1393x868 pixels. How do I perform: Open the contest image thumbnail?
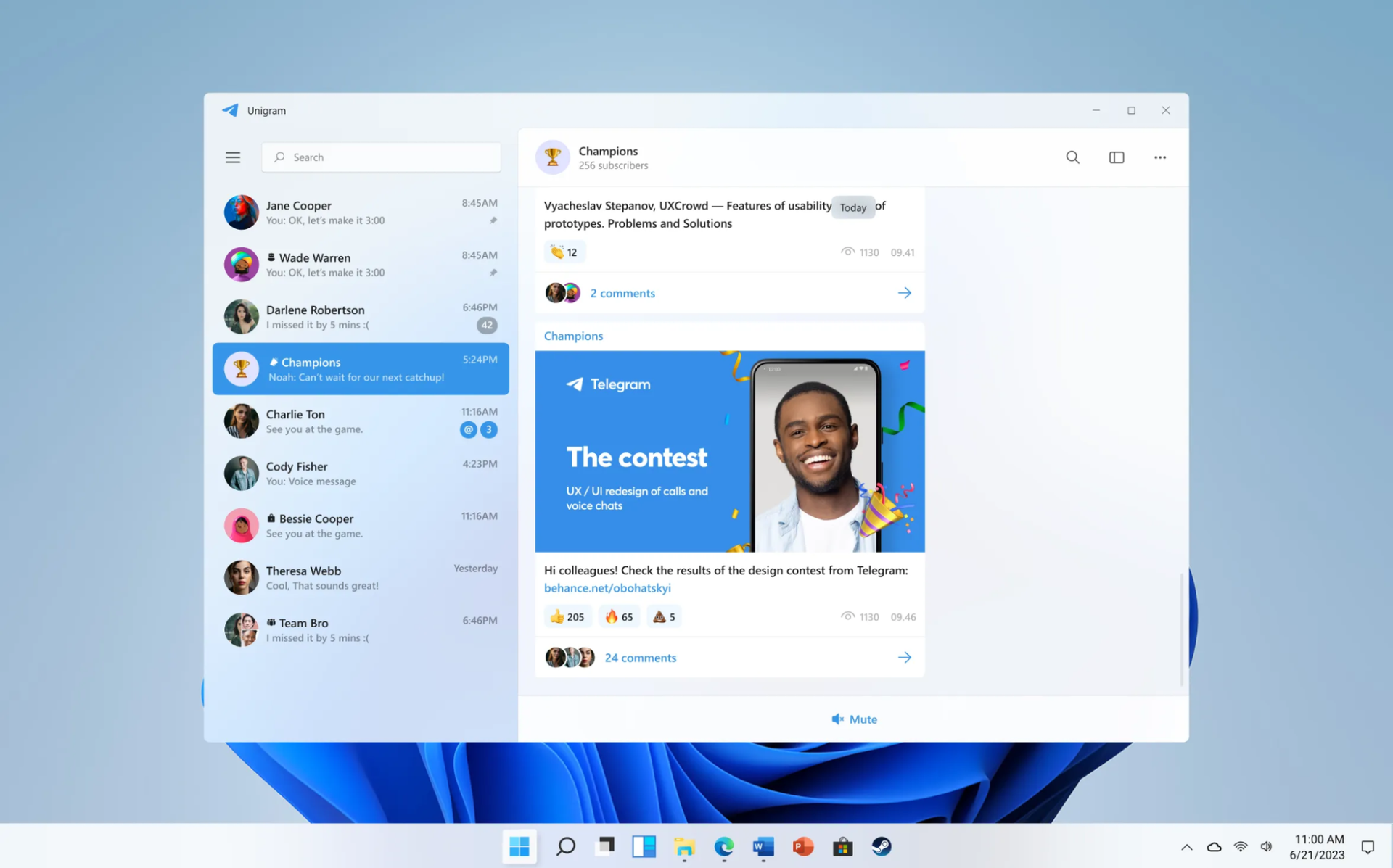click(729, 451)
